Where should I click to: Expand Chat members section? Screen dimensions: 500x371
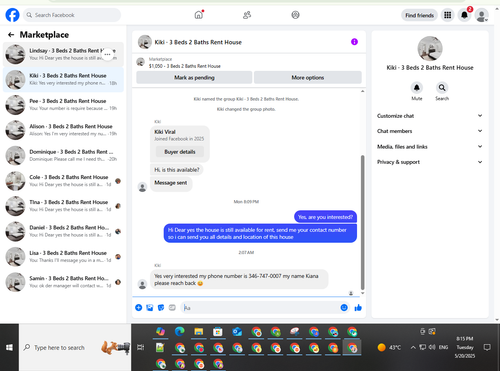coord(430,131)
